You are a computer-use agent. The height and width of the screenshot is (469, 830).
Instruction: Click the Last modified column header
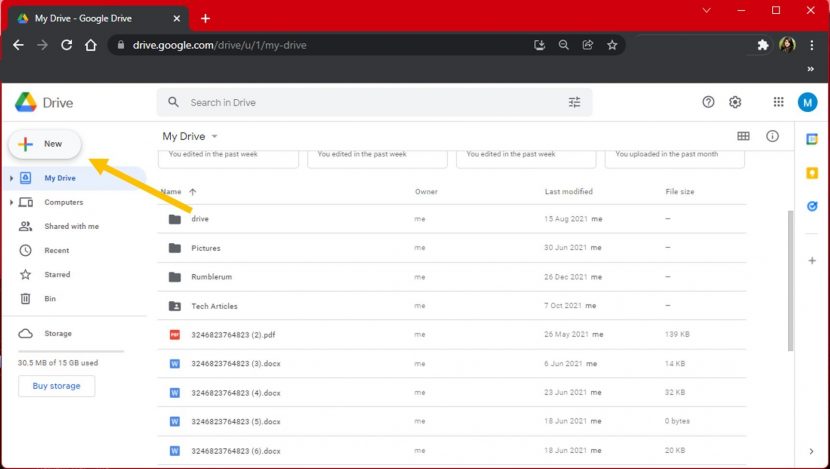569,192
